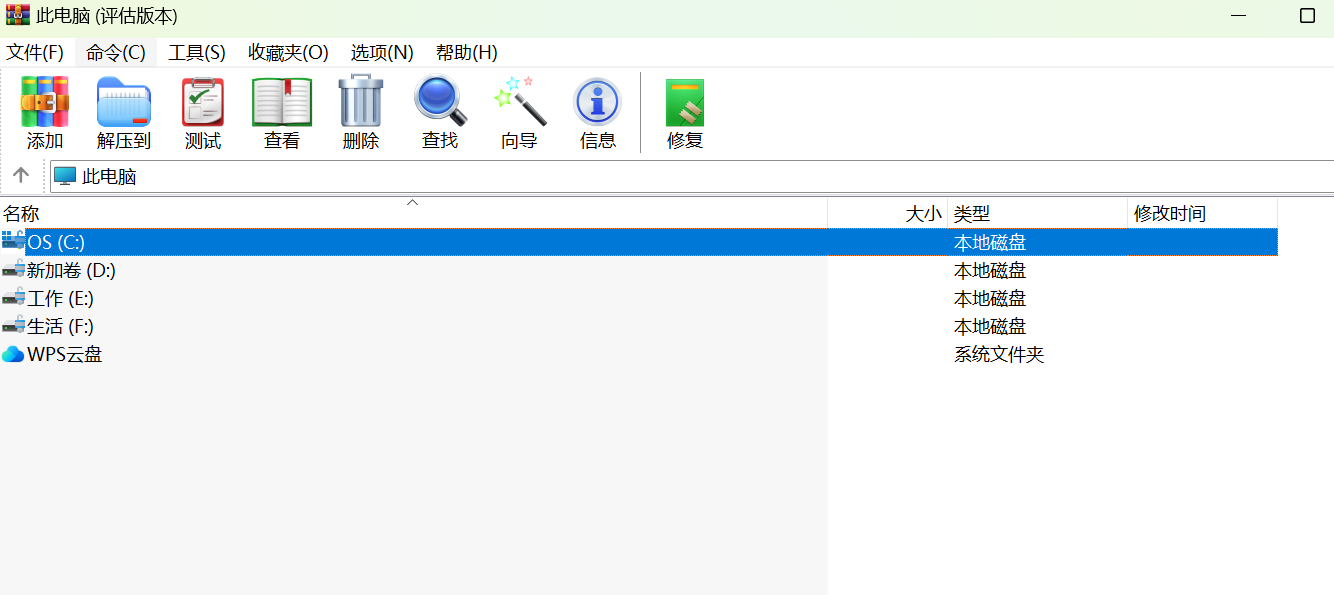Open the 命令(C) menu
The width and height of the screenshot is (1334, 595).
tap(116, 53)
